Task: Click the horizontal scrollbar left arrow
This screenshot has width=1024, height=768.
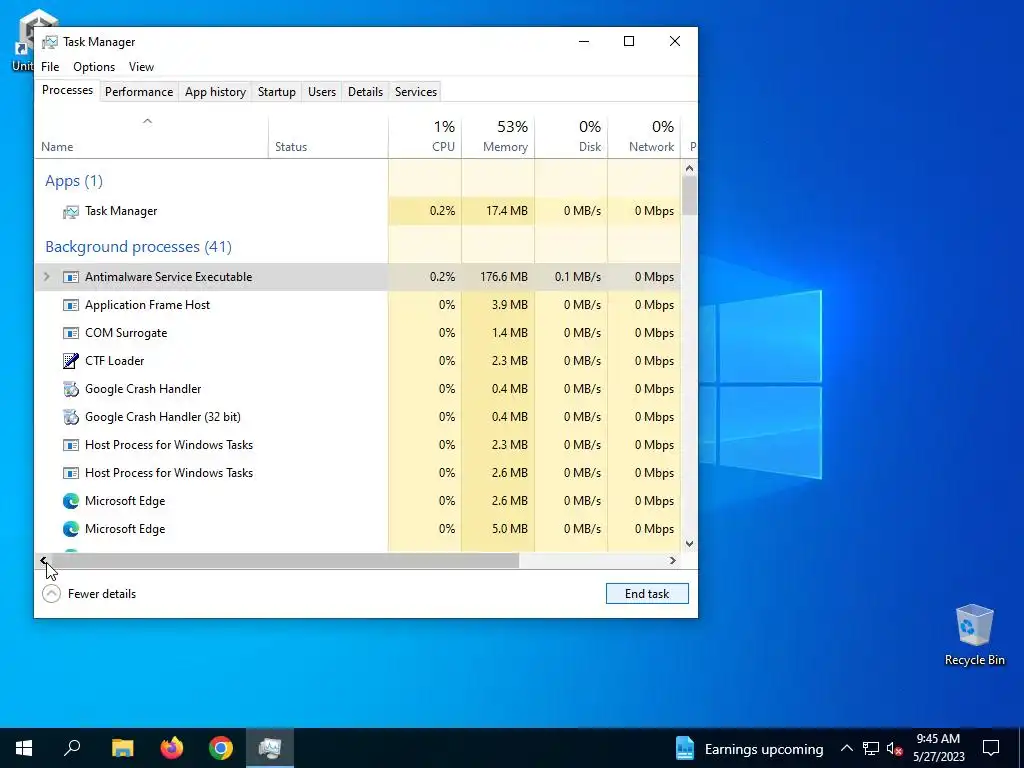Action: point(43,560)
